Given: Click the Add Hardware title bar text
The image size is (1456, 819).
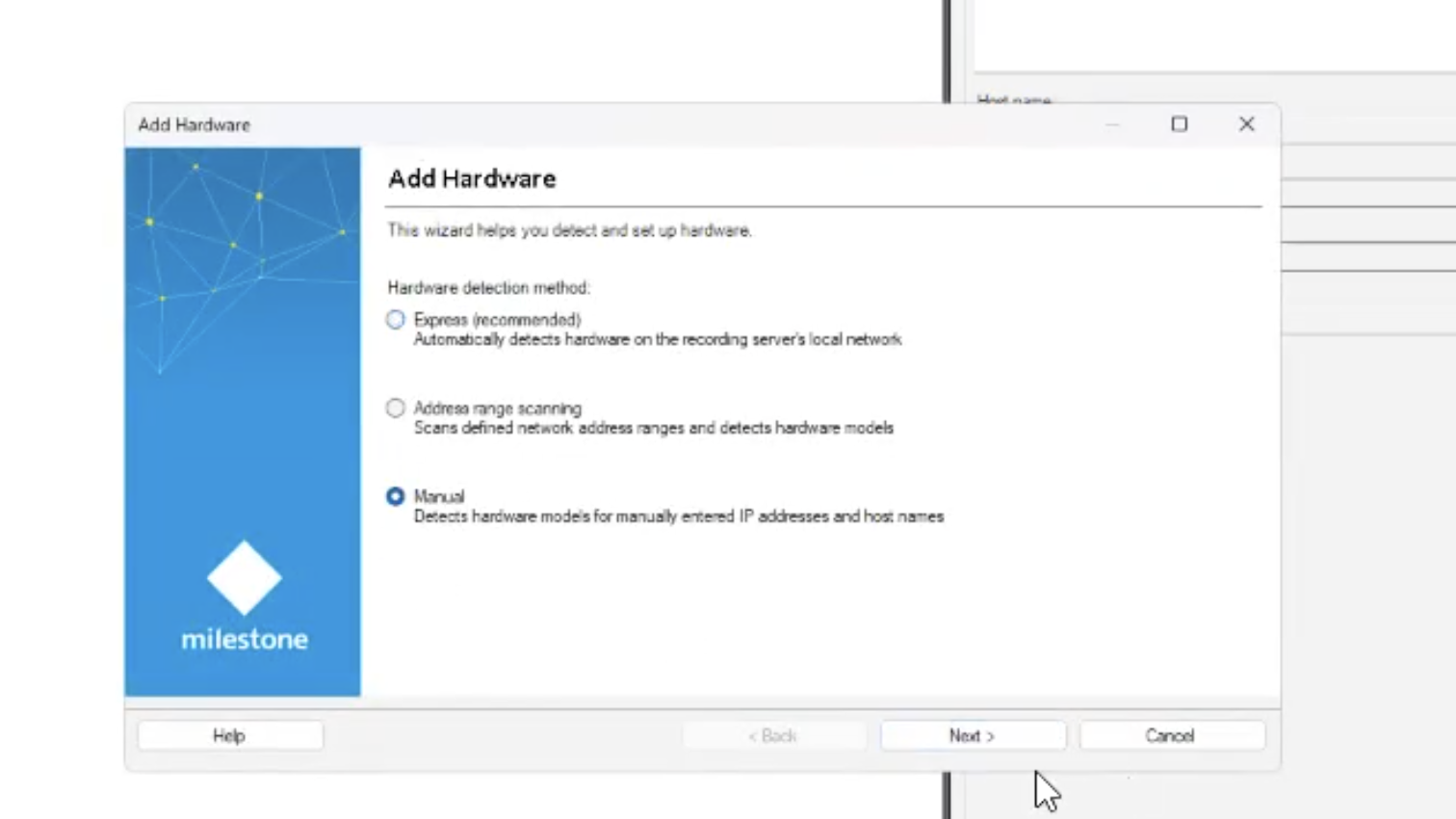Looking at the screenshot, I should [195, 125].
